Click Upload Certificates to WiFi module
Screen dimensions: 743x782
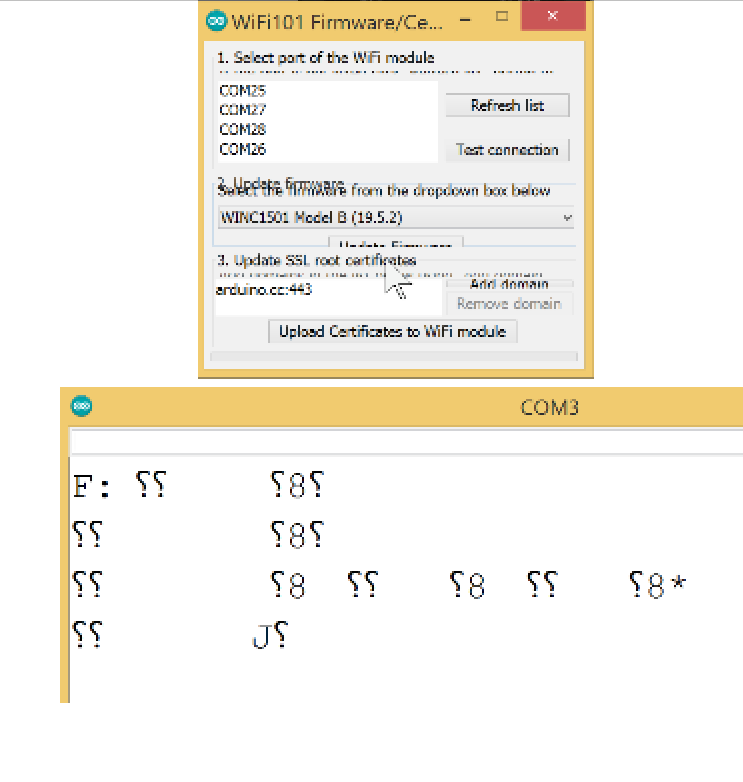click(392, 332)
